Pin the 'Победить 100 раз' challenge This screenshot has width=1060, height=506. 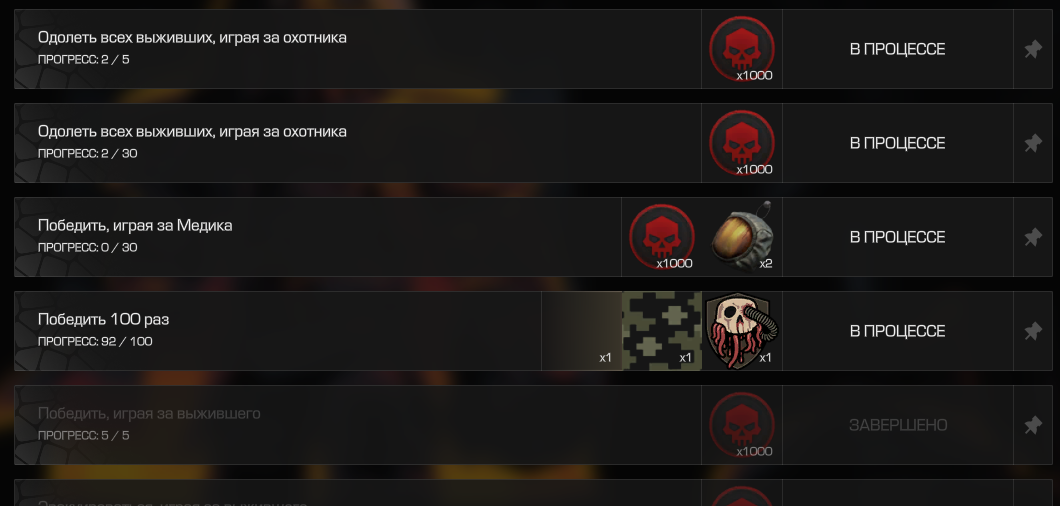(1032, 331)
